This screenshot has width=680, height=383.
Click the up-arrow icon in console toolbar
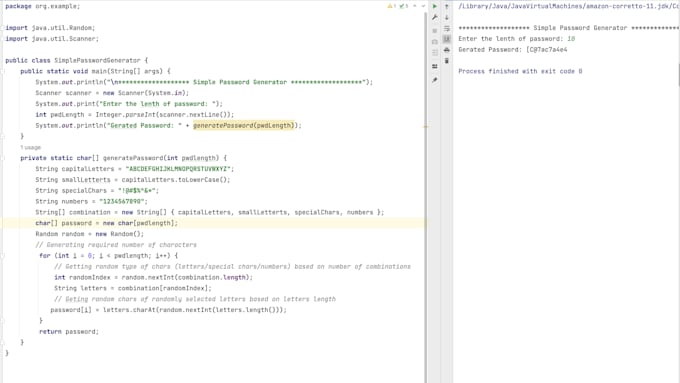447,7
